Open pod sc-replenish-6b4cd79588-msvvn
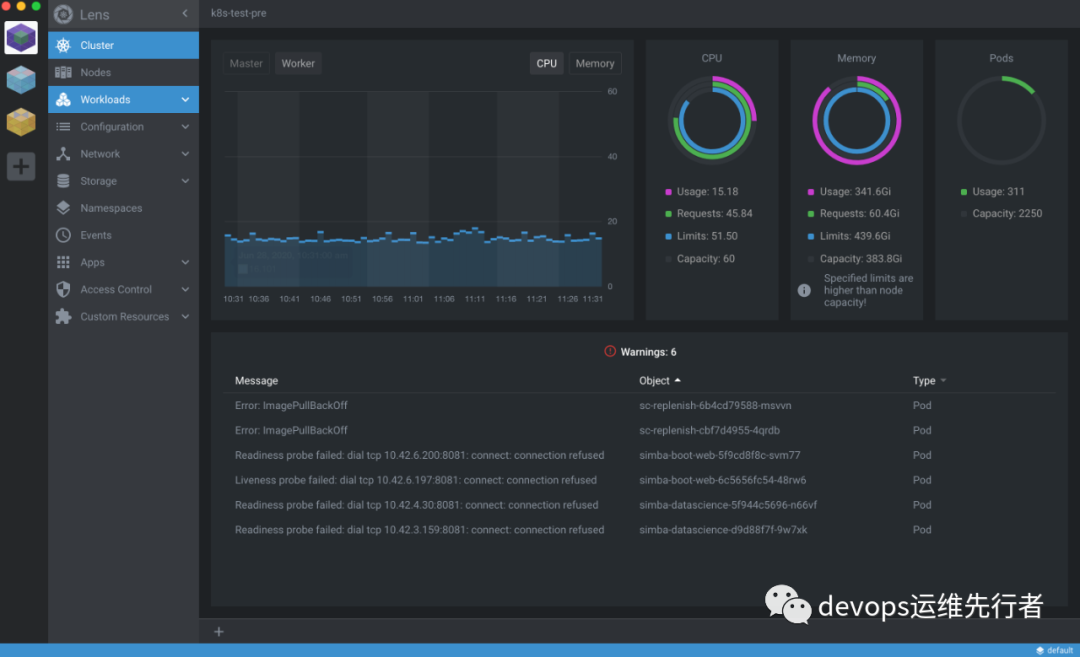This screenshot has width=1080, height=657. [715, 406]
